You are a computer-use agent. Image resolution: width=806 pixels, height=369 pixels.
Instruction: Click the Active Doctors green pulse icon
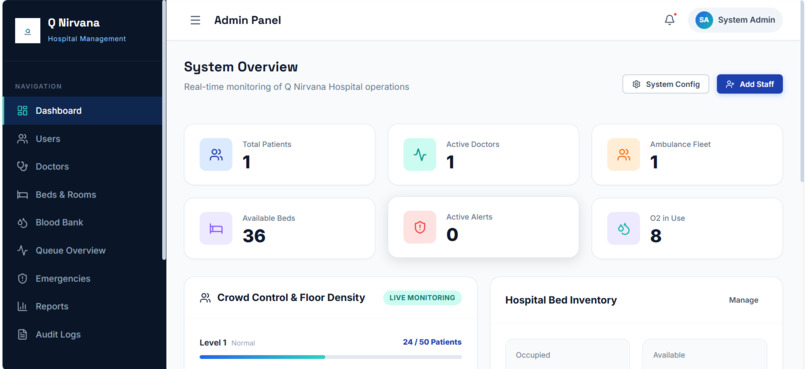pyautogui.click(x=420, y=154)
